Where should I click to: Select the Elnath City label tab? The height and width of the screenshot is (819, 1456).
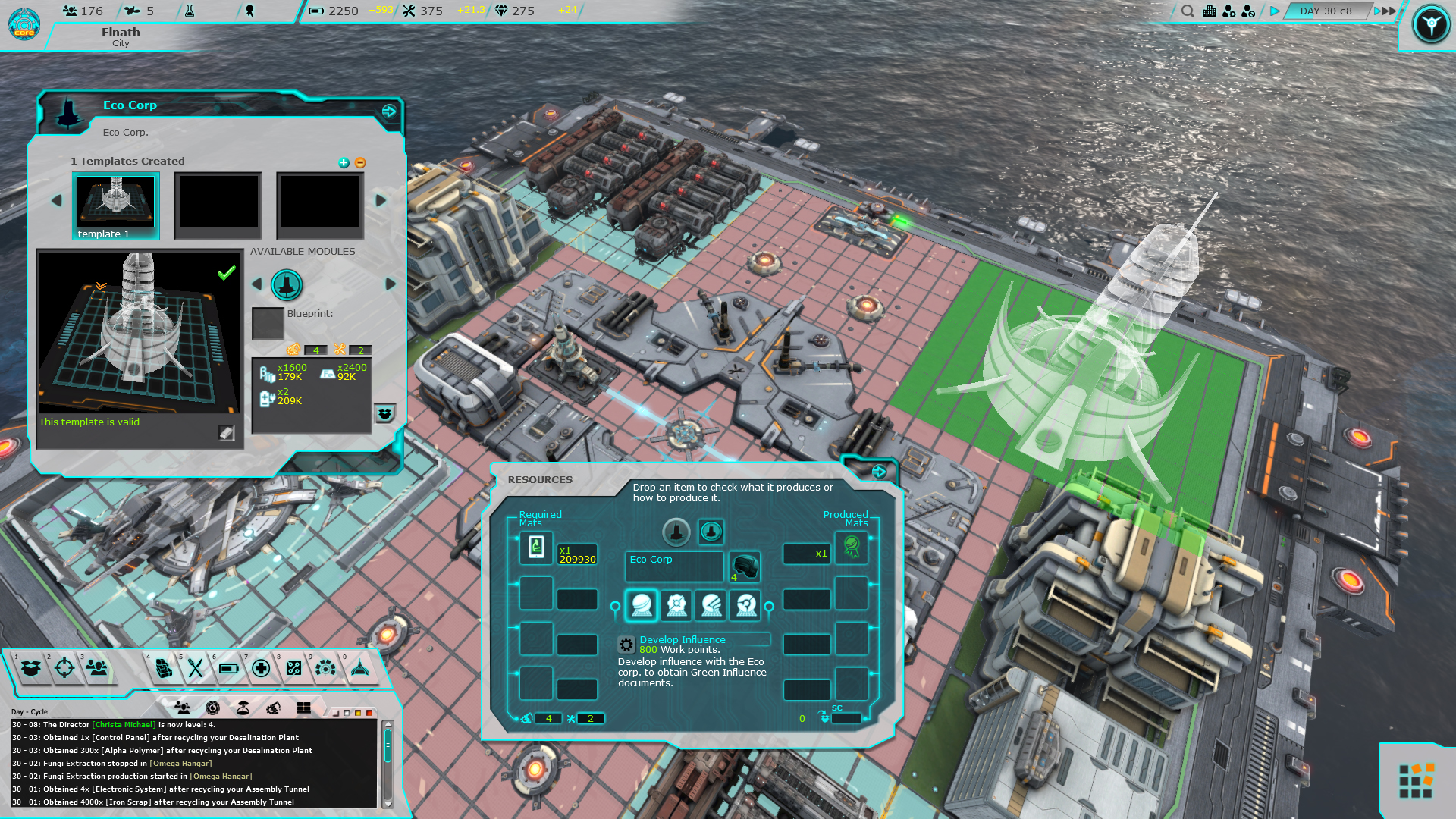pos(119,37)
